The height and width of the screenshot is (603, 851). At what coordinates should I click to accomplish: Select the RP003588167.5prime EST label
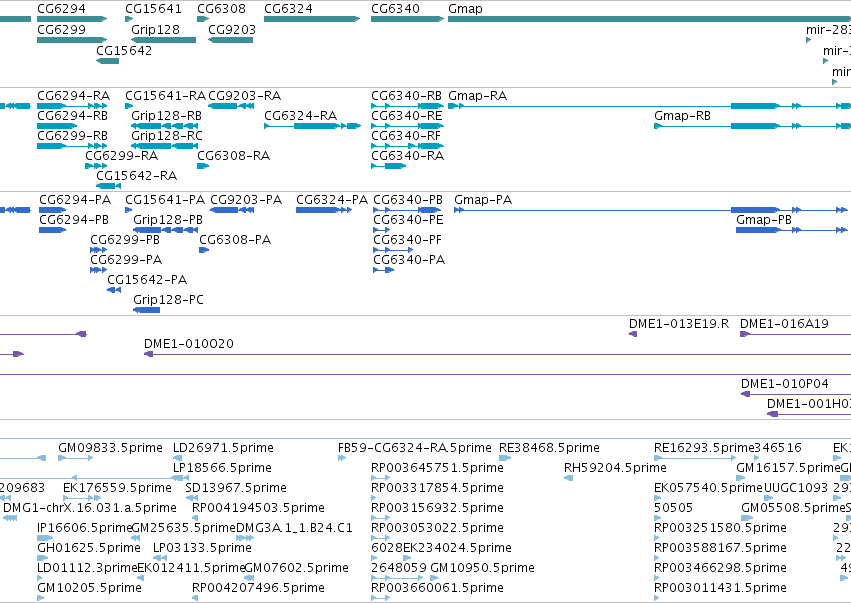pyautogui.click(x=720, y=548)
